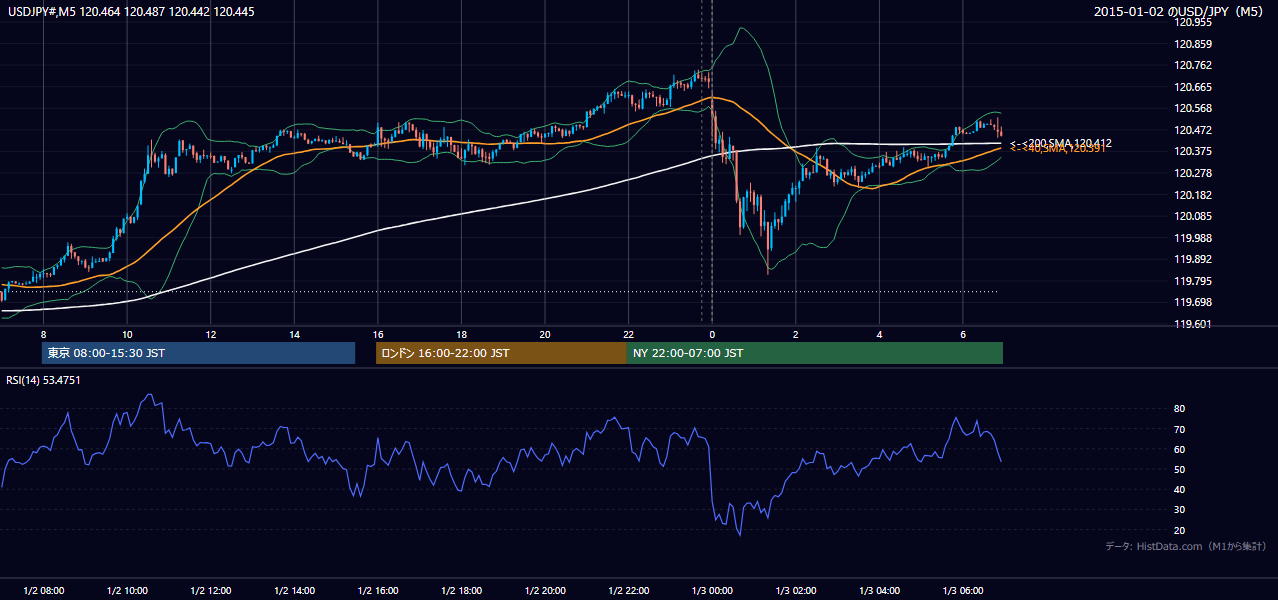Select the 東京 08:00-15:30 JST session bar
Image resolution: width=1278 pixels, height=600 pixels.
click(198, 353)
